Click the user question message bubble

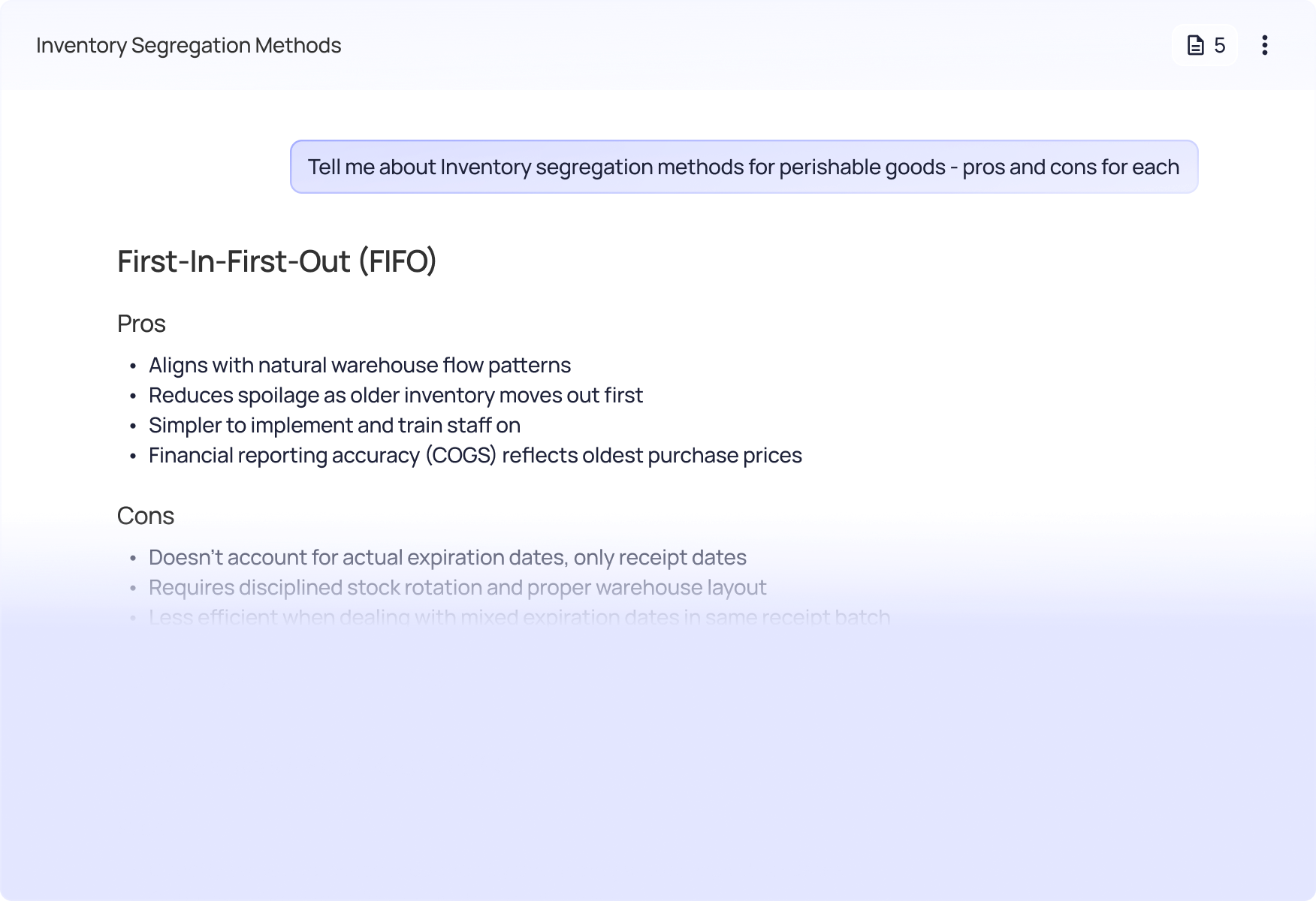(x=744, y=167)
